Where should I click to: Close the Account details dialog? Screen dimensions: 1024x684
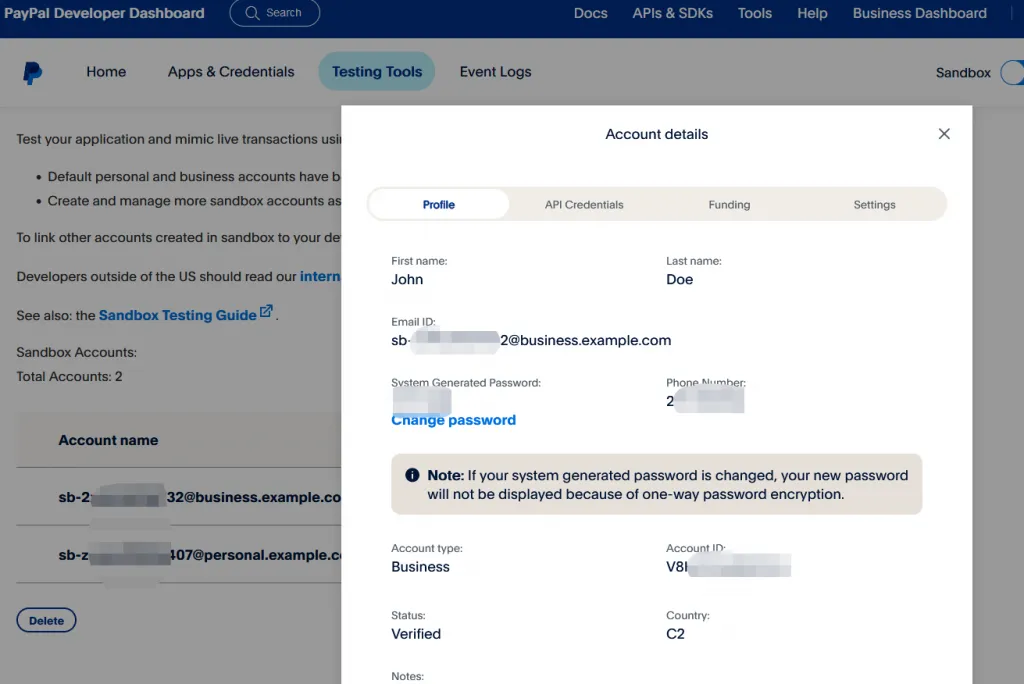(943, 134)
